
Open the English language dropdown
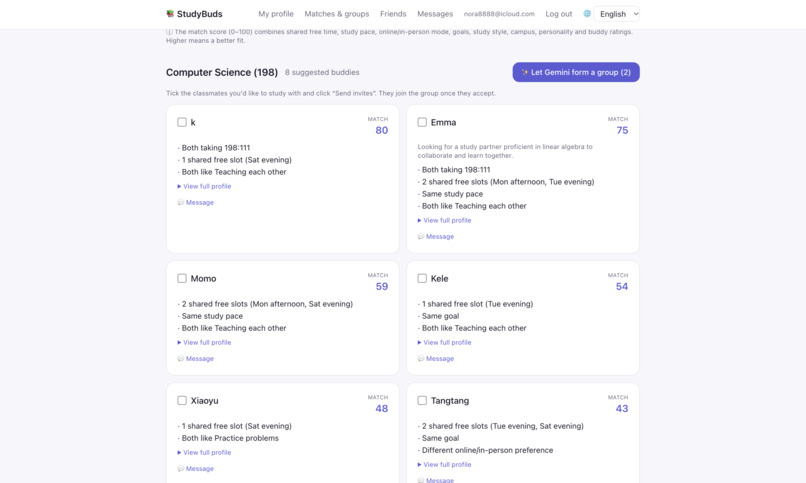click(x=616, y=14)
